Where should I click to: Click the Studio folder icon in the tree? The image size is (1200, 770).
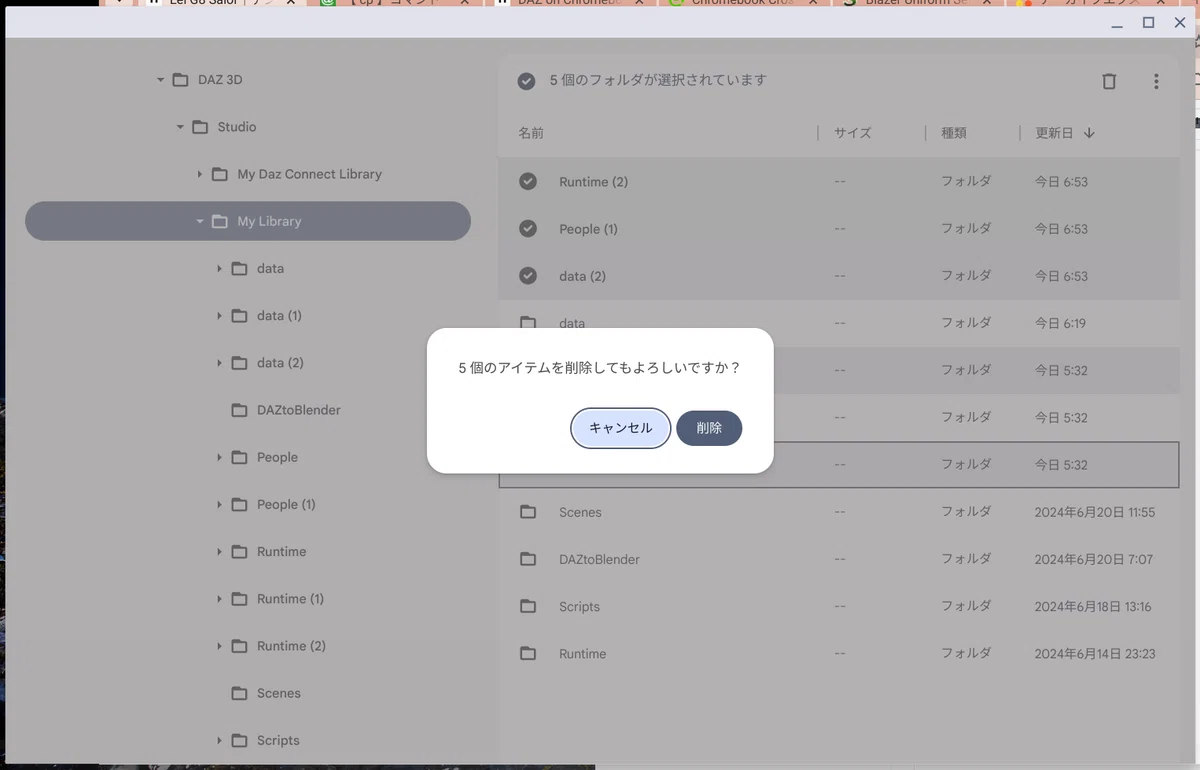click(200, 127)
